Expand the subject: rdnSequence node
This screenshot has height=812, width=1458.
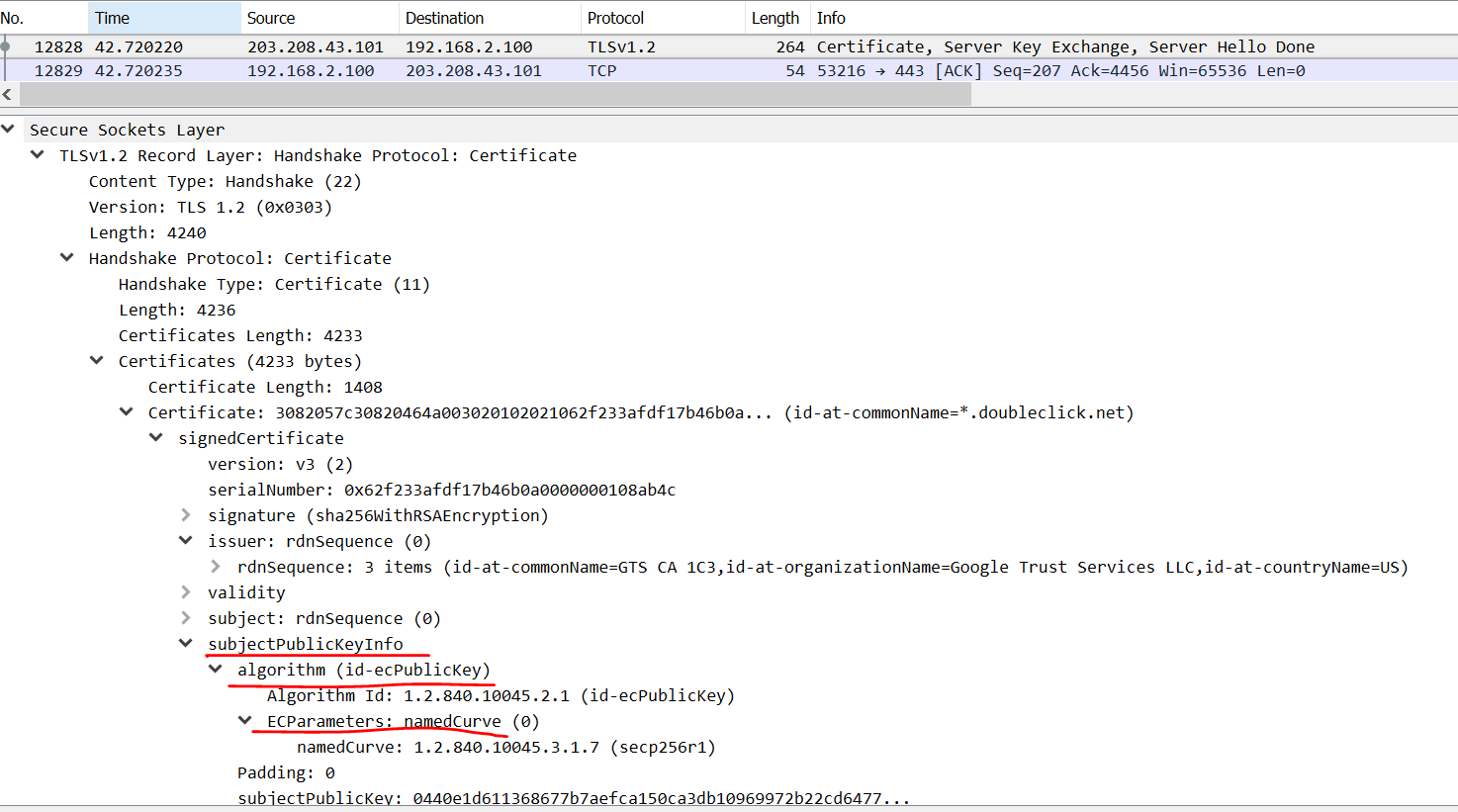click(x=185, y=618)
